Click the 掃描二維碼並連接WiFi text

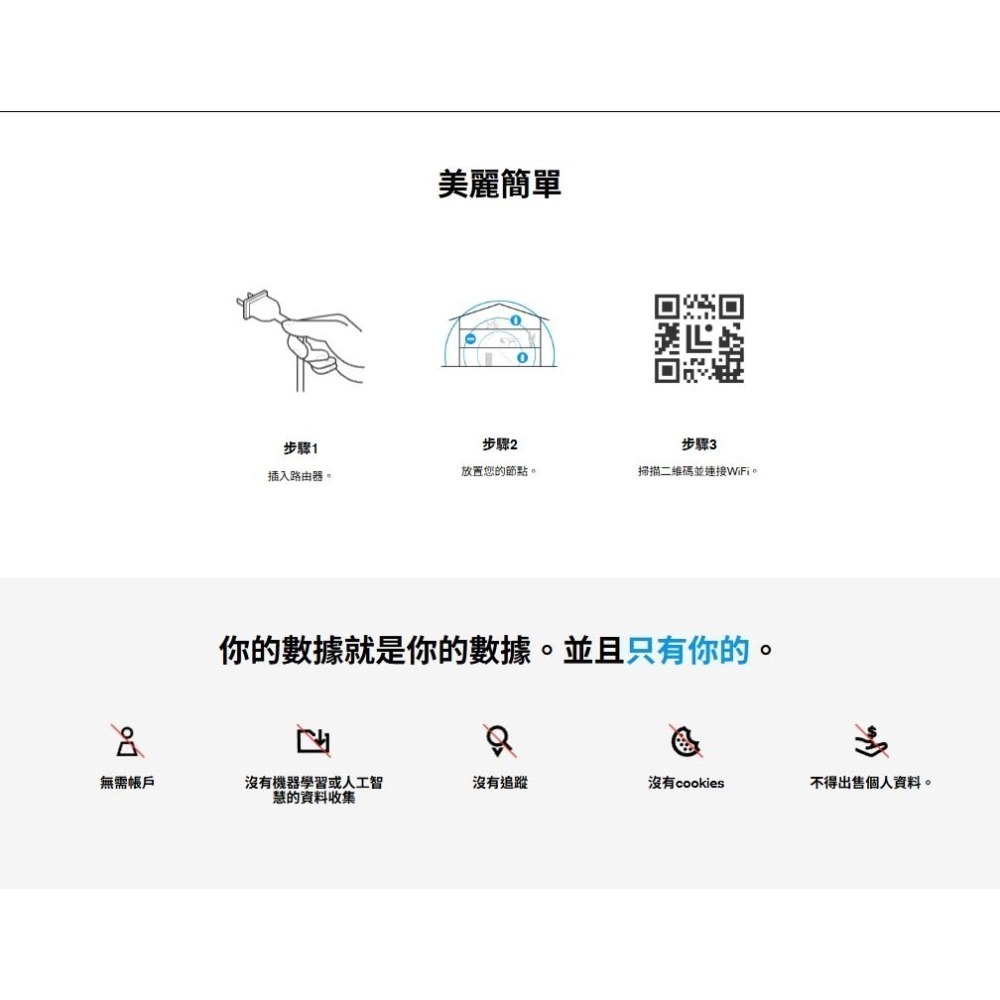(x=699, y=471)
